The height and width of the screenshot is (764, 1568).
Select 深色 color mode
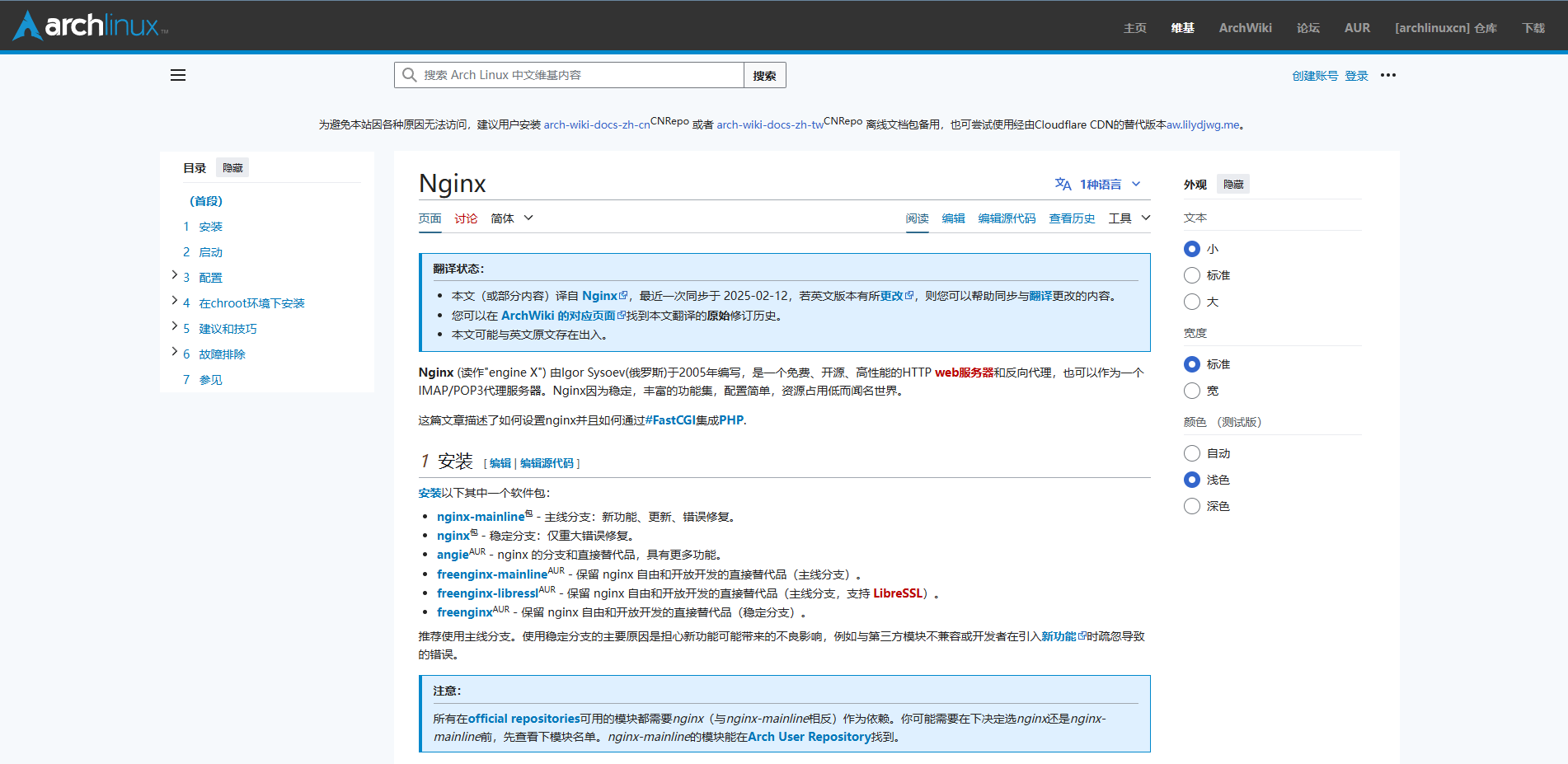1192,506
